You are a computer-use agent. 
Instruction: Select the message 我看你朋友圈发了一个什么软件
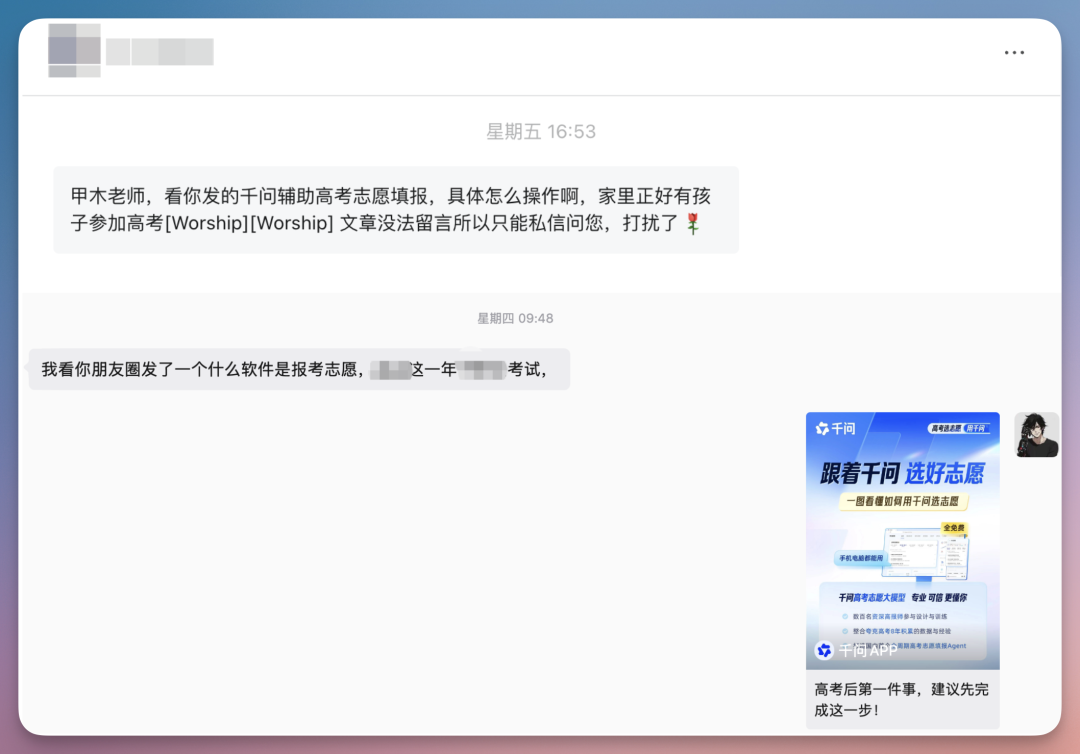tap(299, 369)
